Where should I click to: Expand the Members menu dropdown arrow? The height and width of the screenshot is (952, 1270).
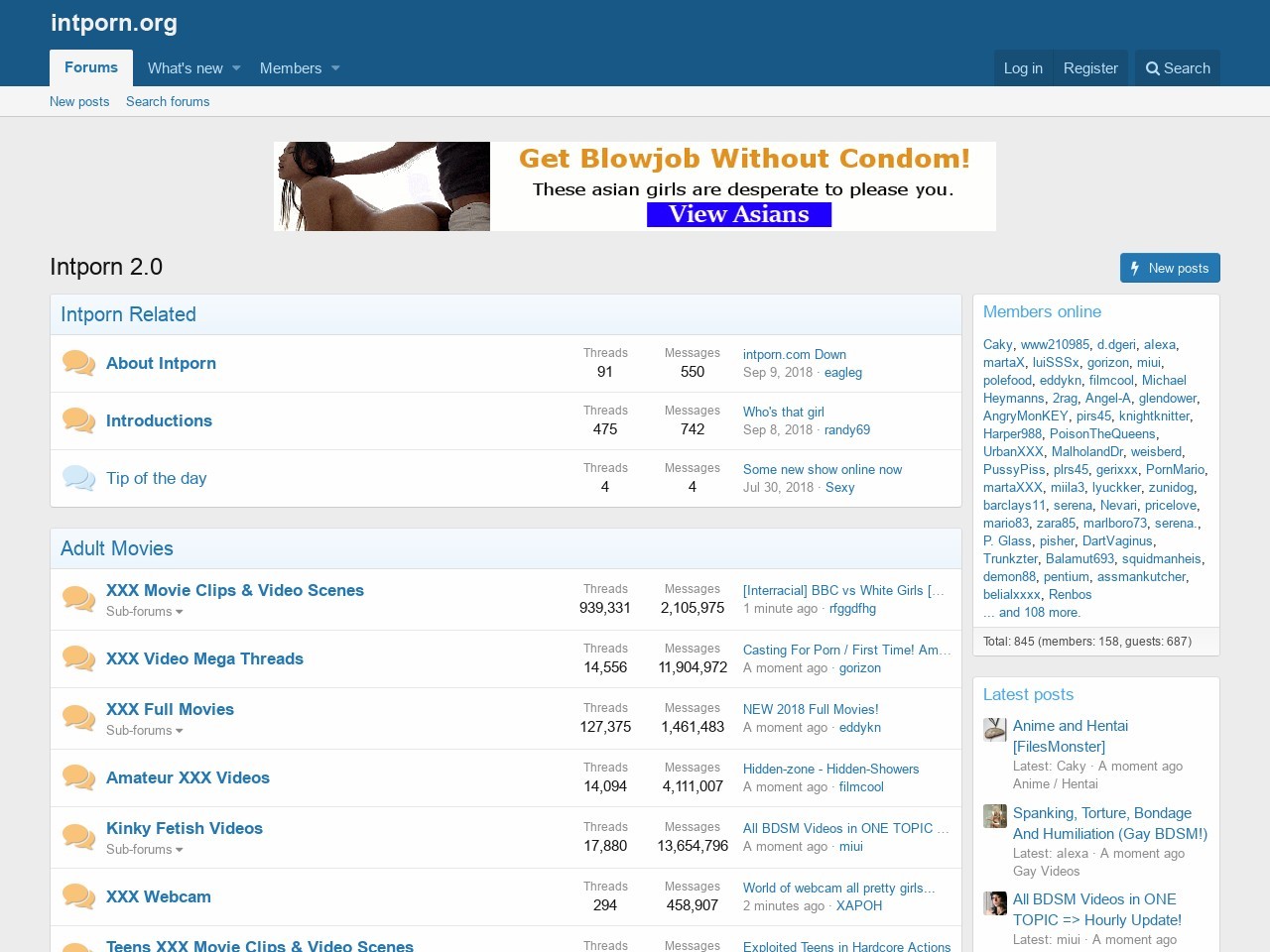335,68
